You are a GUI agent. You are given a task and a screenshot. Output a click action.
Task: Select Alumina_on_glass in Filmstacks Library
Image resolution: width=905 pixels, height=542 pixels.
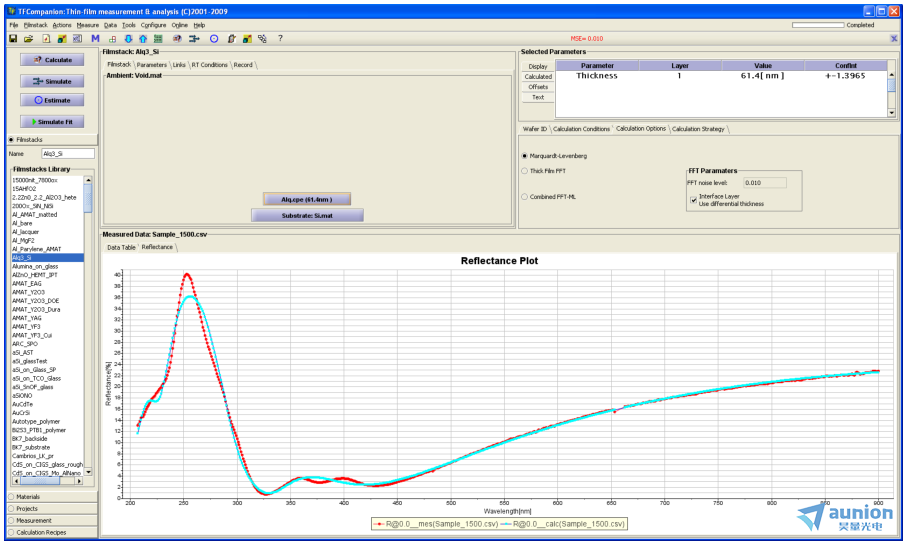(x=47, y=267)
